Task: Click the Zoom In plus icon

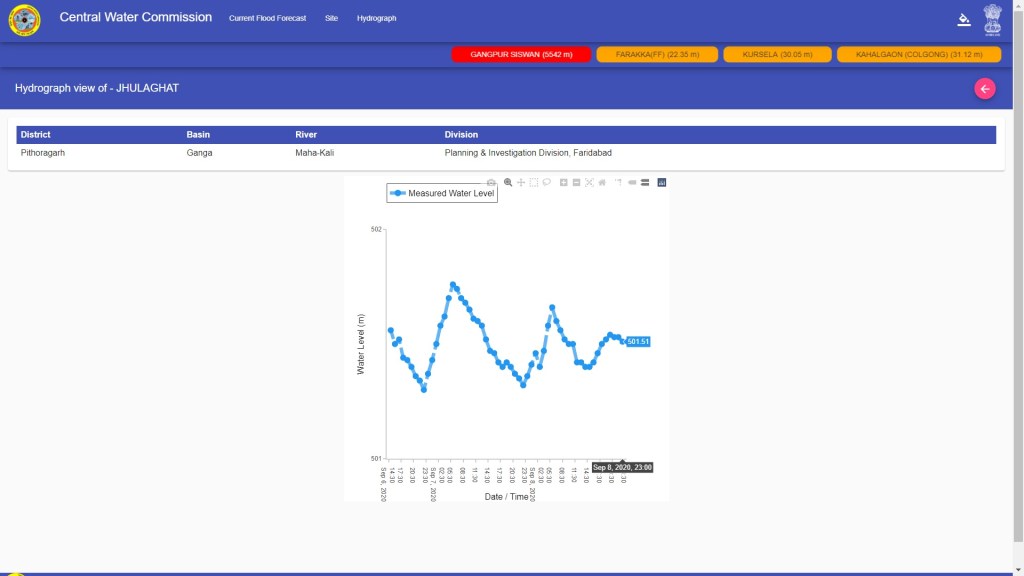Action: 564,182
